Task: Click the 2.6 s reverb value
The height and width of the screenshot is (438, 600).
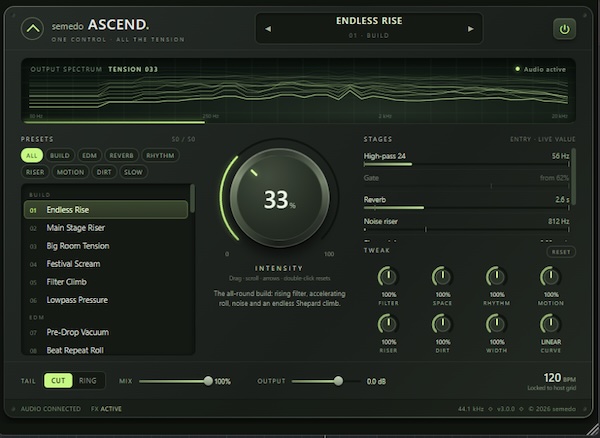Action: click(x=562, y=200)
